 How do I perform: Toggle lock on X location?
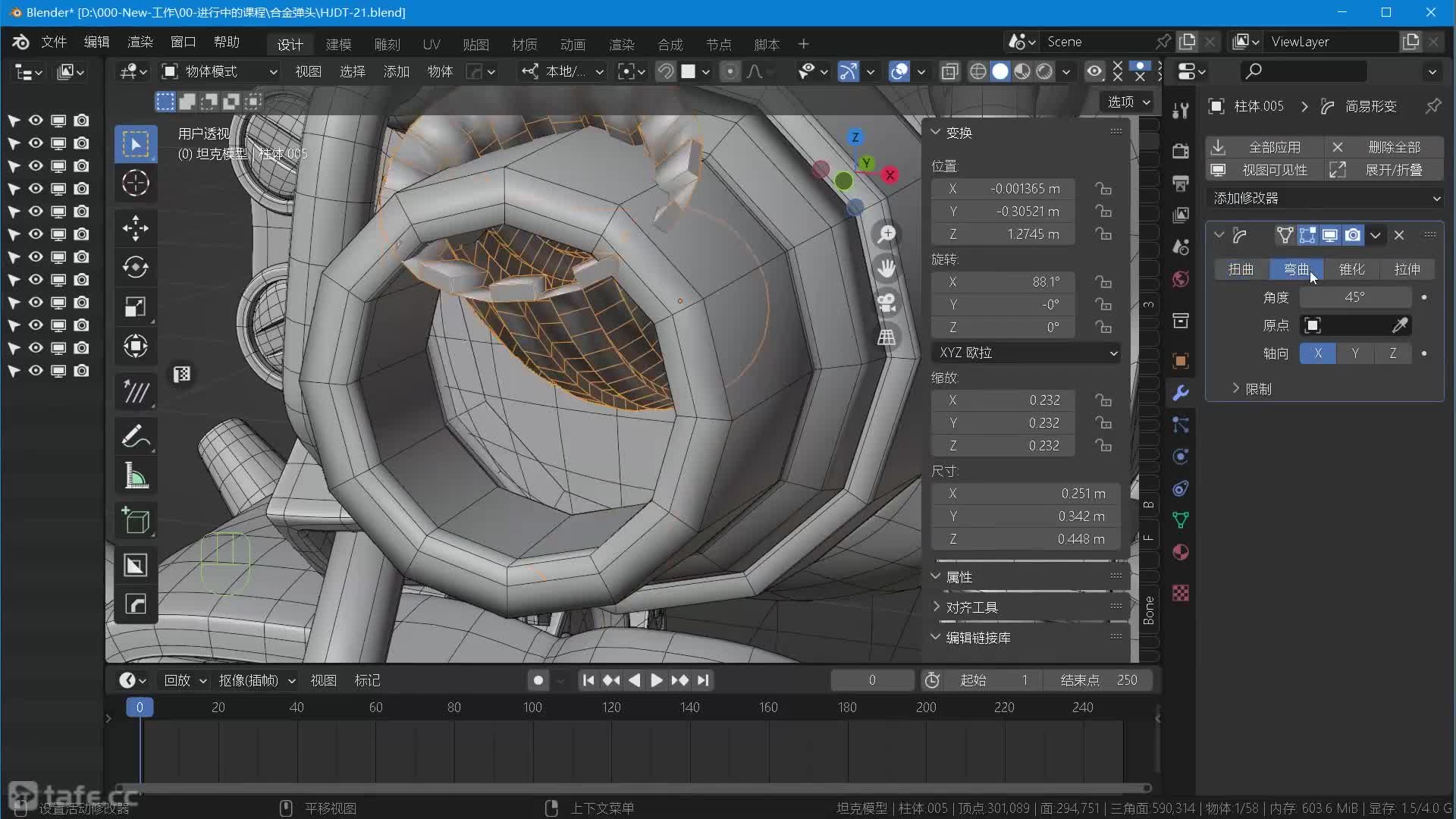1103,189
